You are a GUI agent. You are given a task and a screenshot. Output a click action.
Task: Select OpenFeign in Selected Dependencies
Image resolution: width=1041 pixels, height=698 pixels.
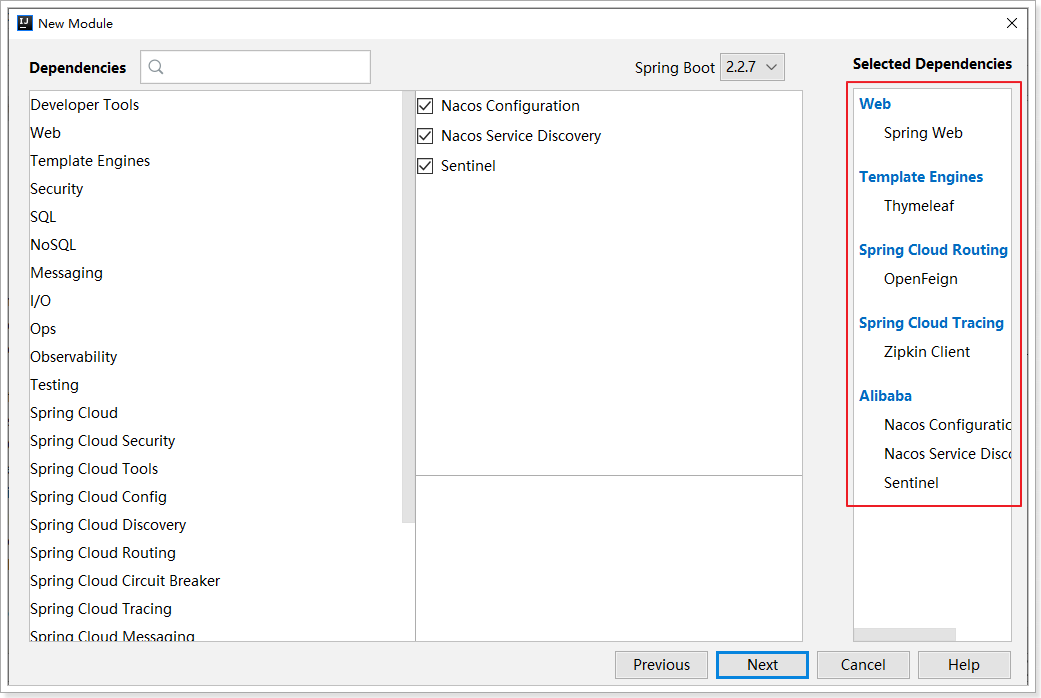(x=920, y=279)
